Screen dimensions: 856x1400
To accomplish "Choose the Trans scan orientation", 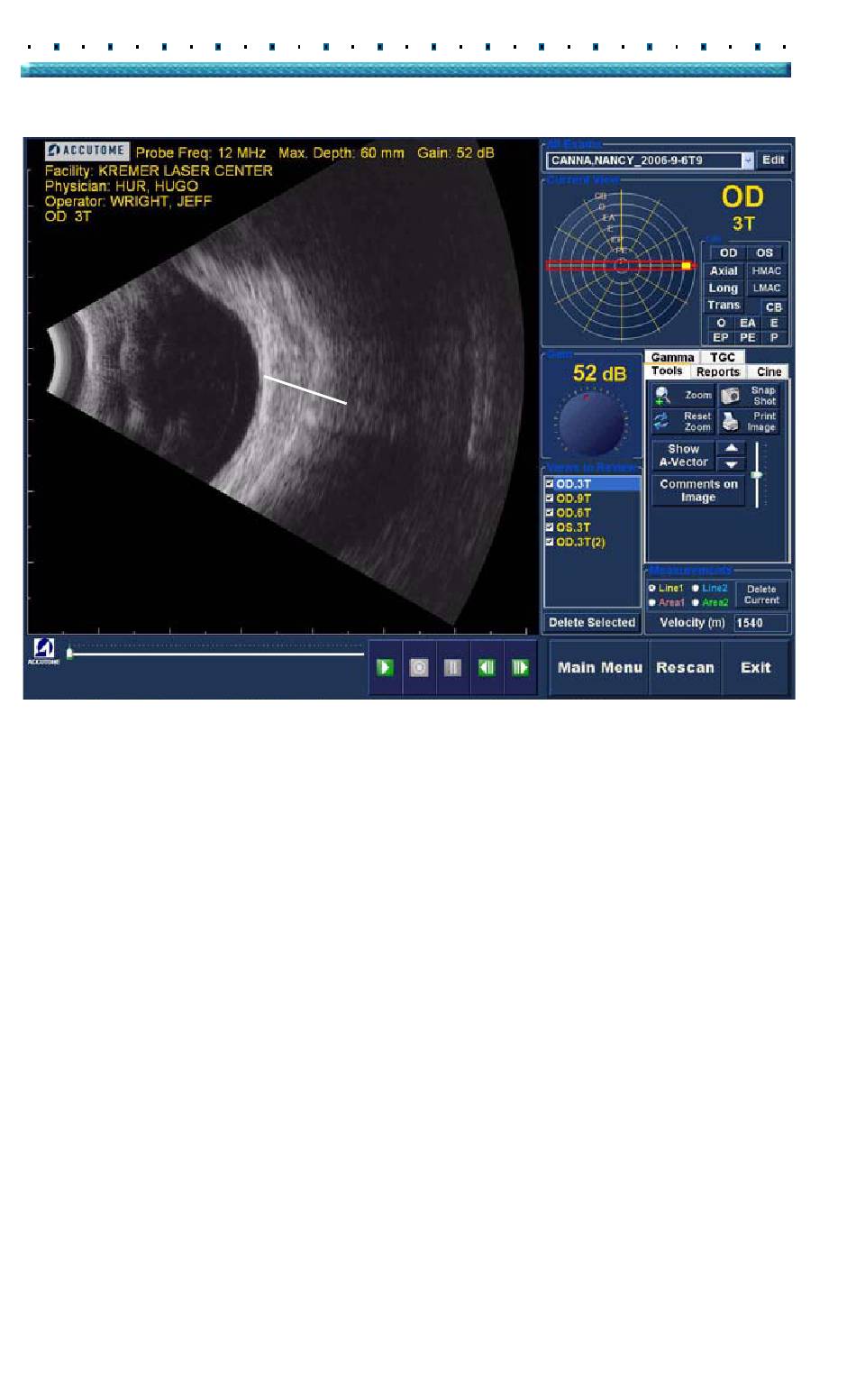I will [x=724, y=306].
